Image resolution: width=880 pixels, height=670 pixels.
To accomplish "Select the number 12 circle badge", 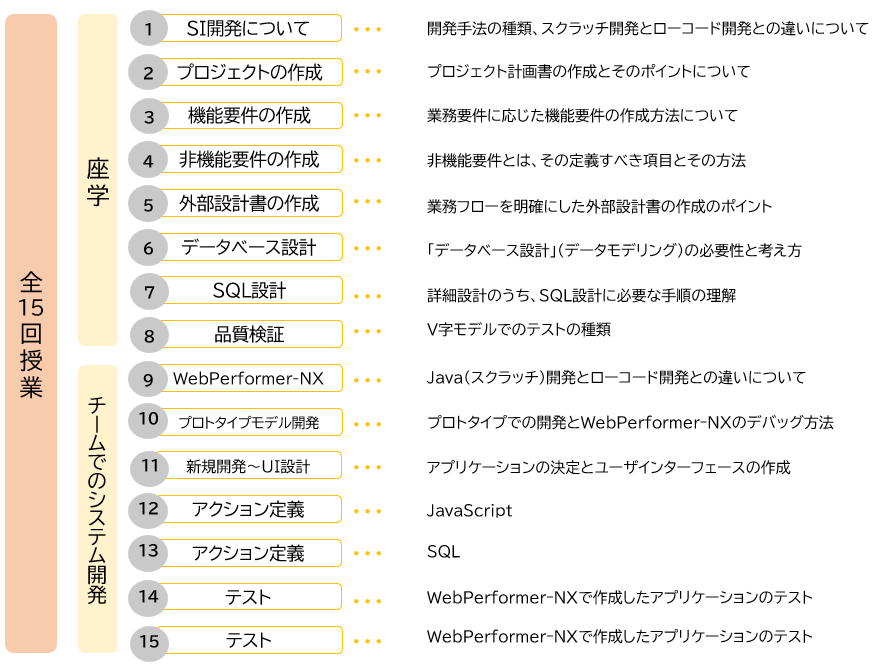I will (149, 509).
